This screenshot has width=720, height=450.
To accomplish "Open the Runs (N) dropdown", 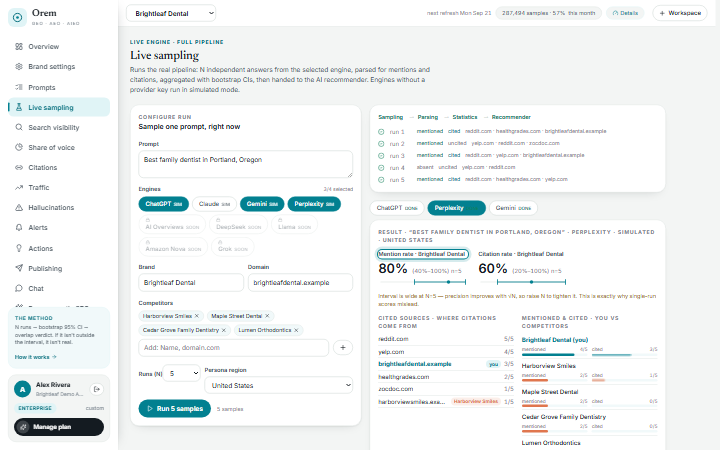I will coord(182,373).
